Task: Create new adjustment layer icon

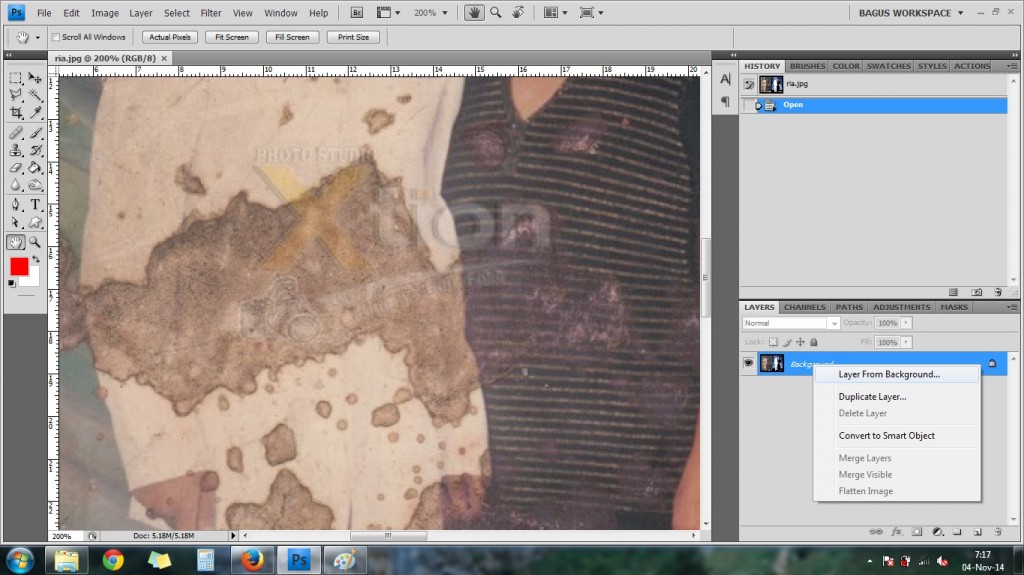Action: [937, 532]
